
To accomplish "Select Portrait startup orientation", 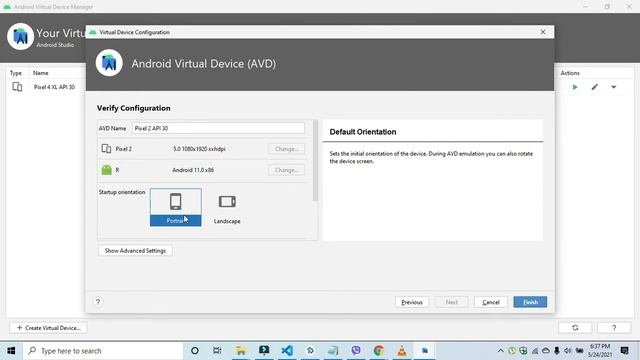I will click(176, 207).
